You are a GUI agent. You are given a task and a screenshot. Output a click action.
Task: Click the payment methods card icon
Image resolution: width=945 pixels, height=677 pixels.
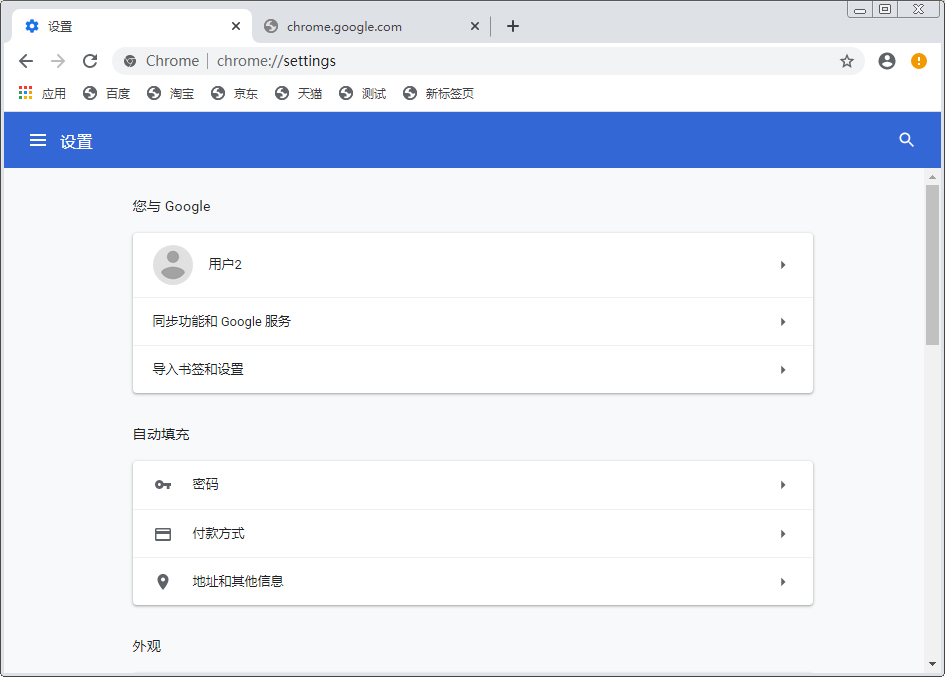pyautogui.click(x=163, y=533)
